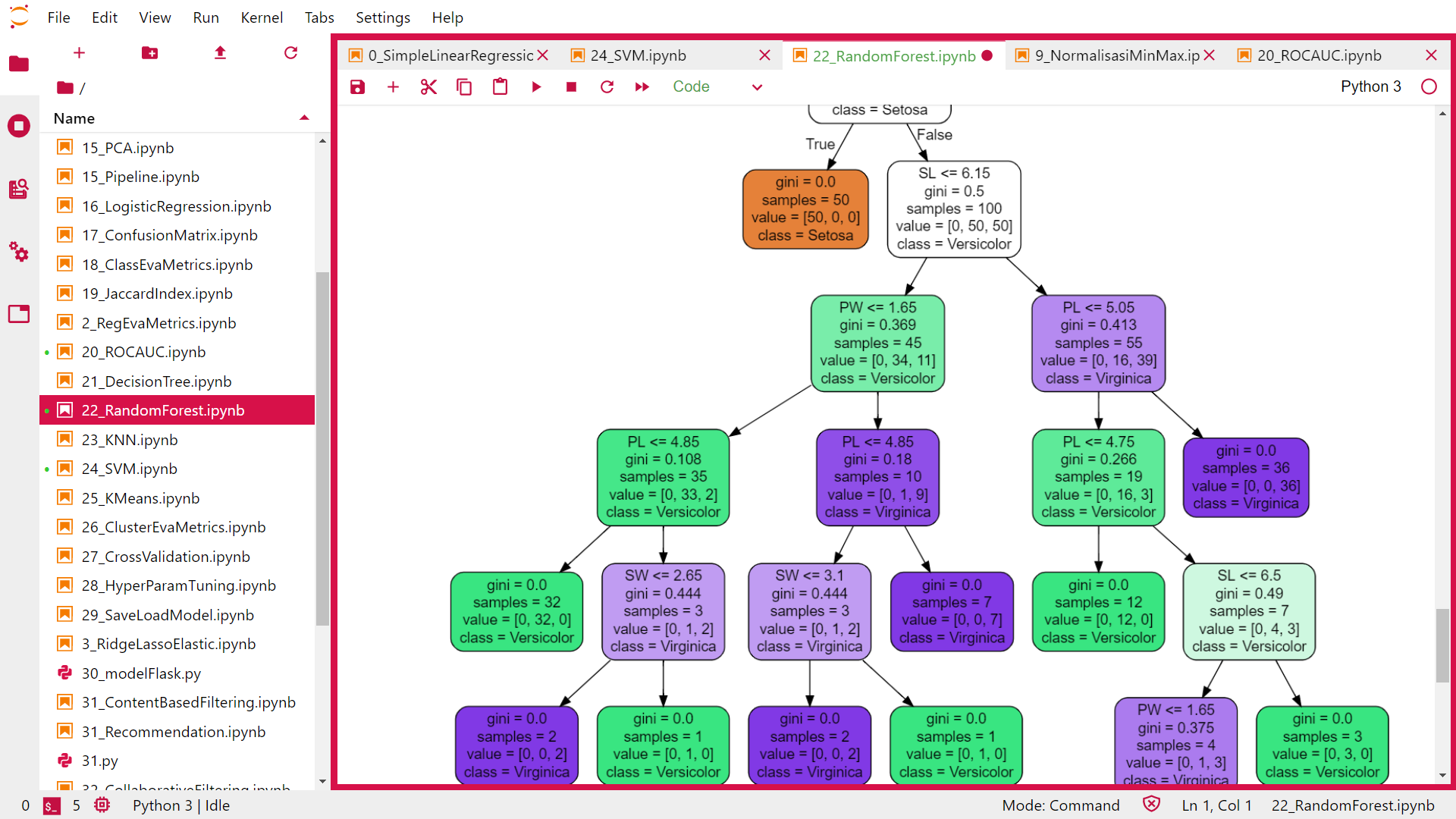
Task: Click the kernel status circle indicator
Action: [1429, 87]
